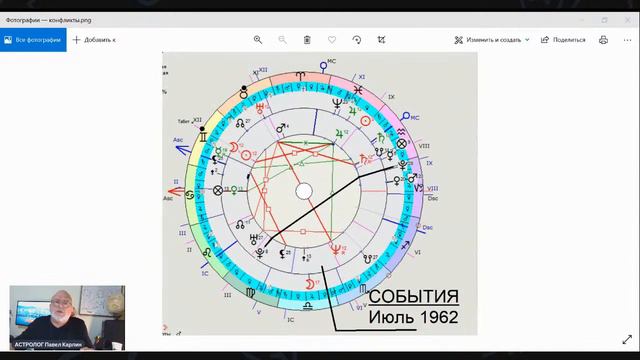The height and width of the screenshot is (360, 640).
Task: Open the Edit and create dropdown
Action: (492, 40)
